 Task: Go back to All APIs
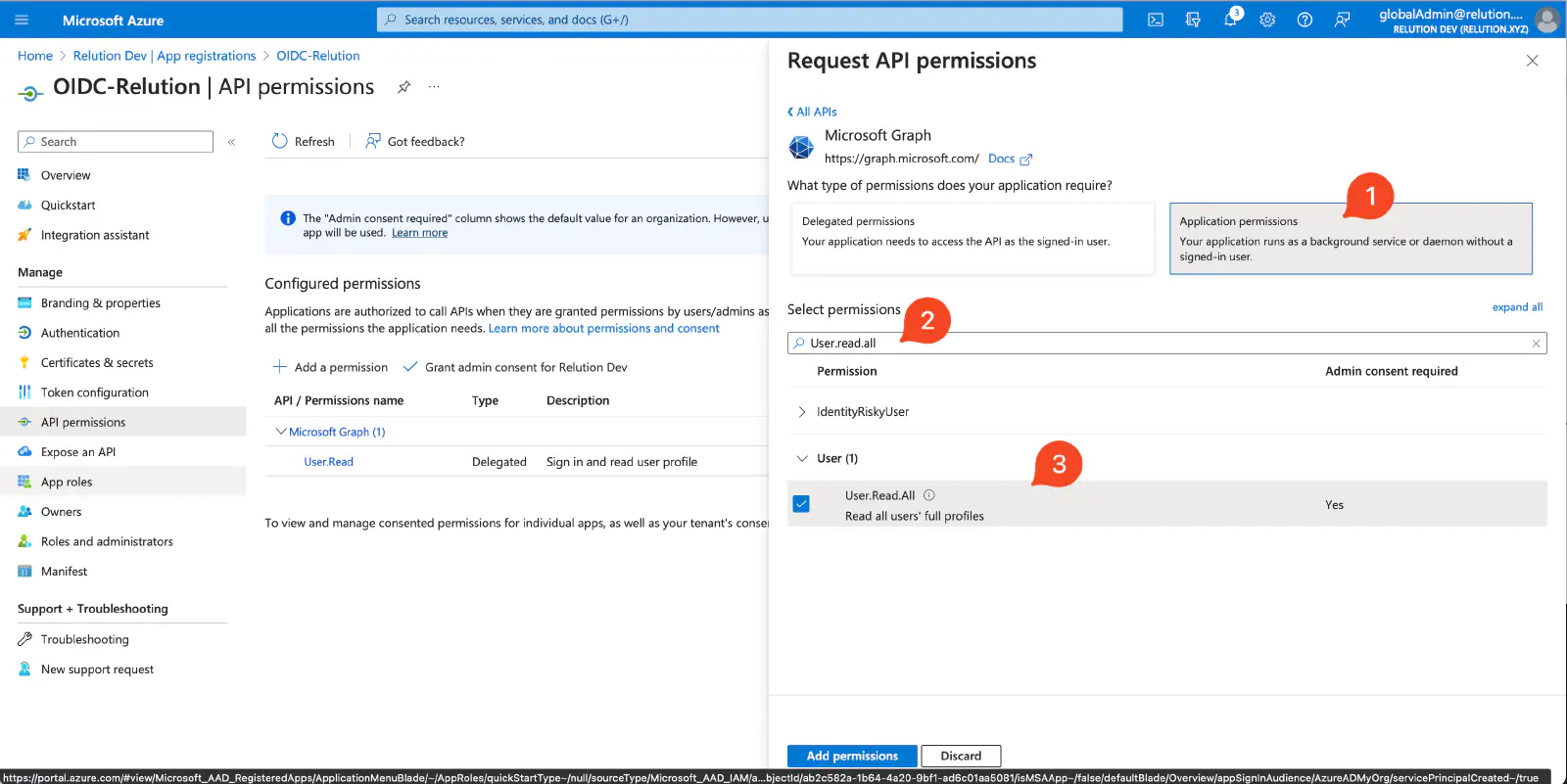(x=812, y=112)
